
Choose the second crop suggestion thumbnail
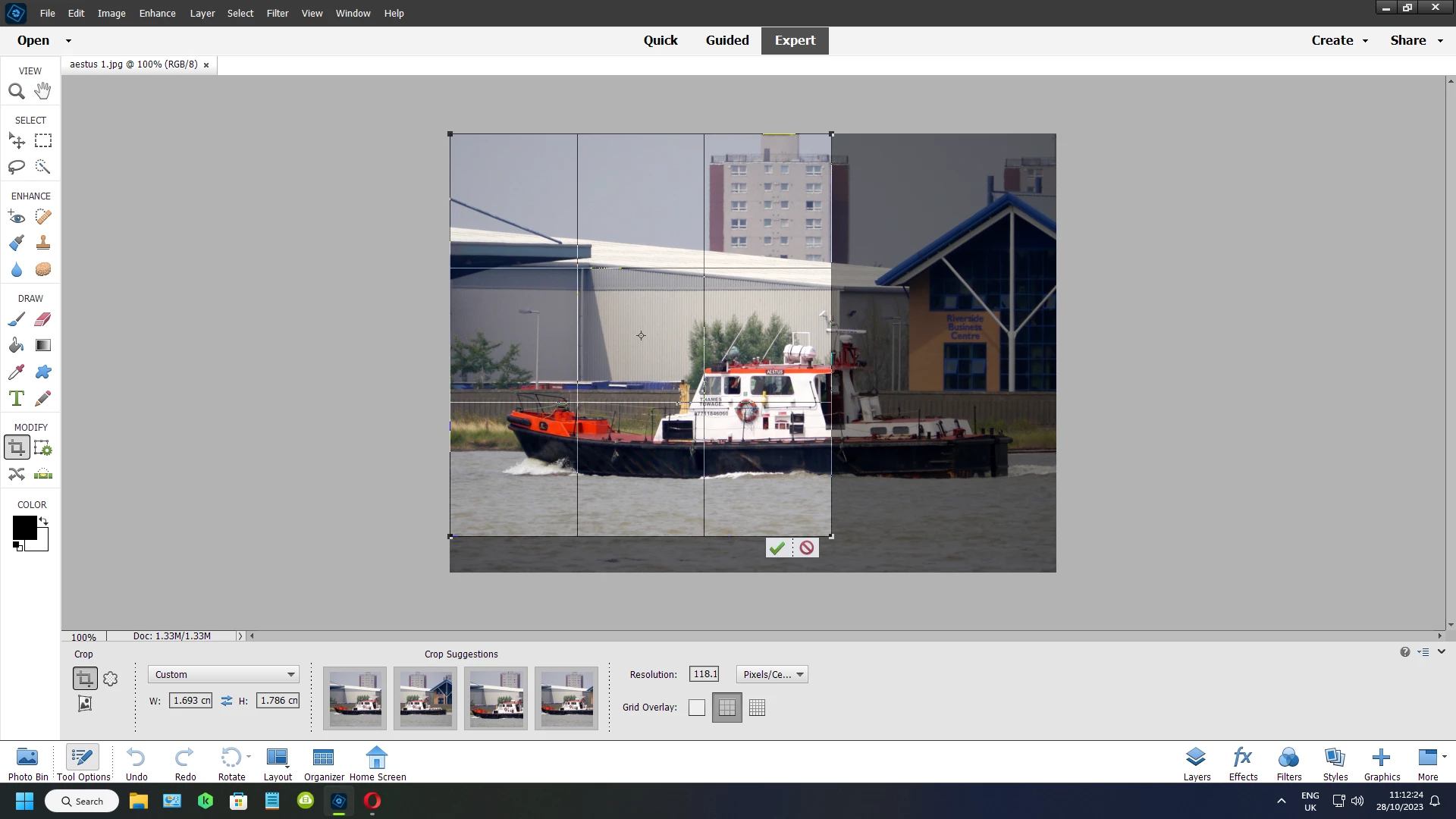click(x=425, y=698)
